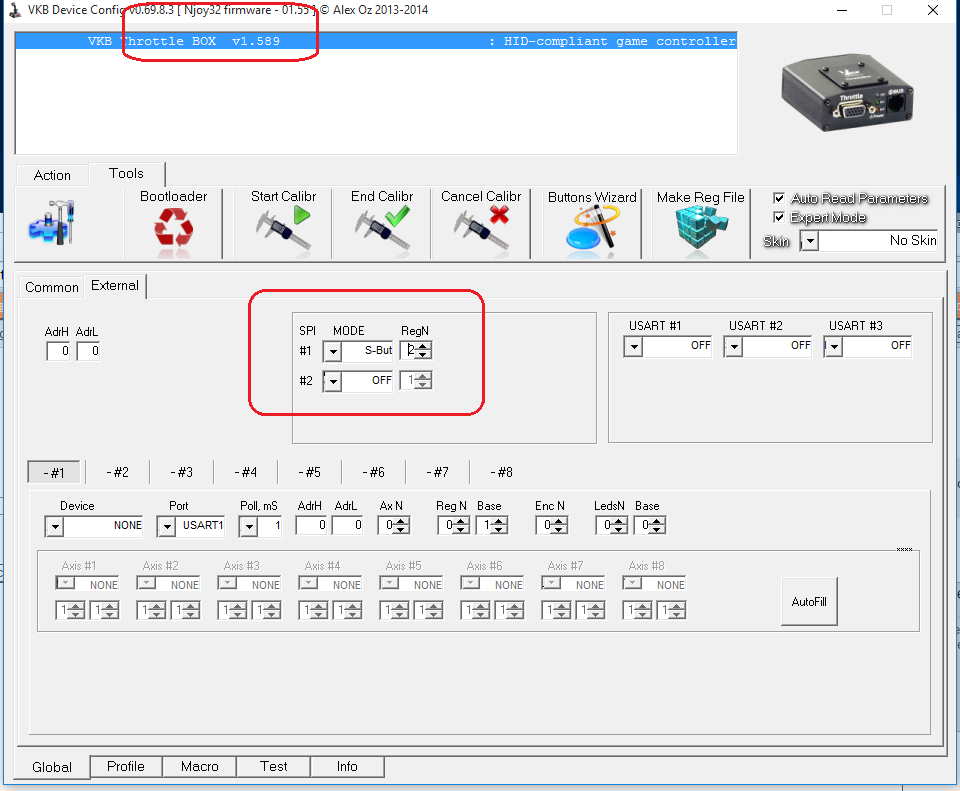Open the Info bottom tab
Screen dimensions: 960x791
tap(347, 766)
